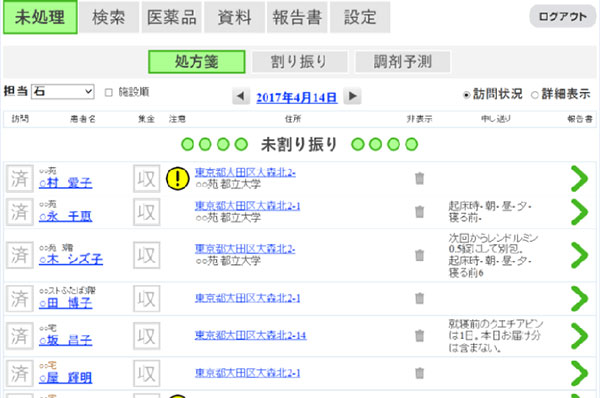The image size is (600, 398).
Task: Click trash icon for ○田 博子
Action: [x=420, y=298]
